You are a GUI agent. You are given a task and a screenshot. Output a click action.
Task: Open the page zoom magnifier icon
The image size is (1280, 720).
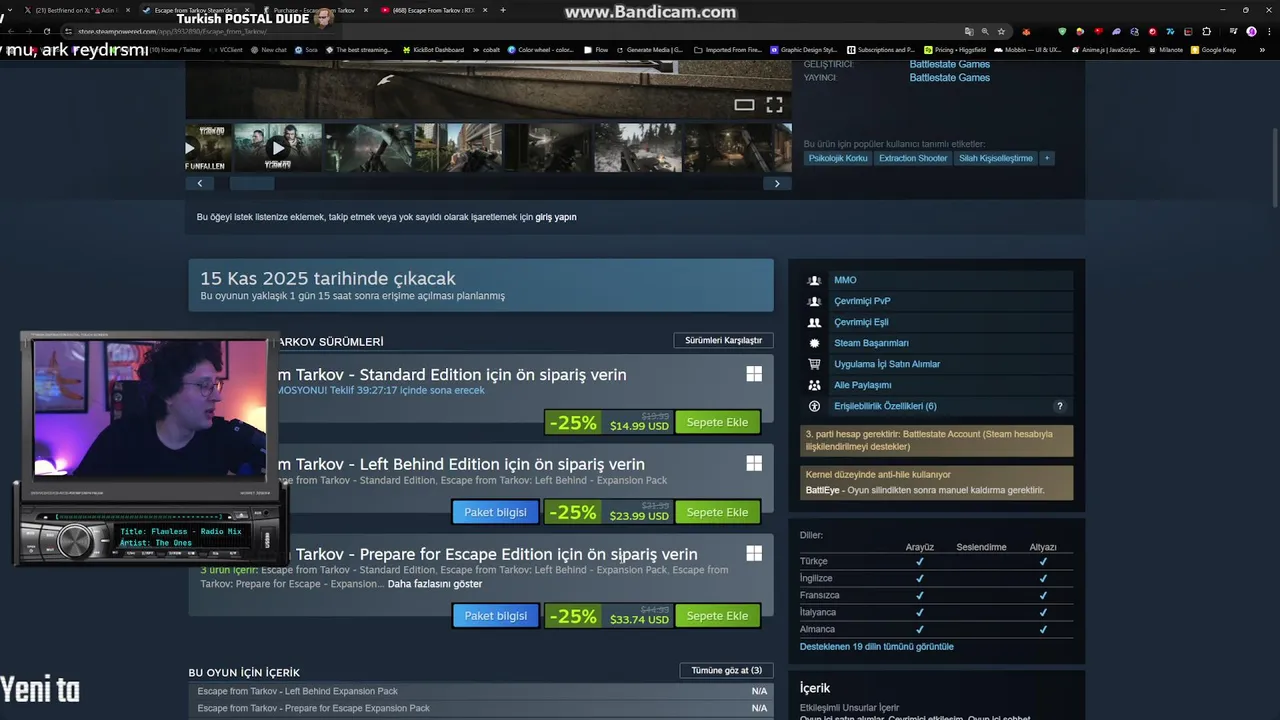pyautogui.click(x=985, y=31)
